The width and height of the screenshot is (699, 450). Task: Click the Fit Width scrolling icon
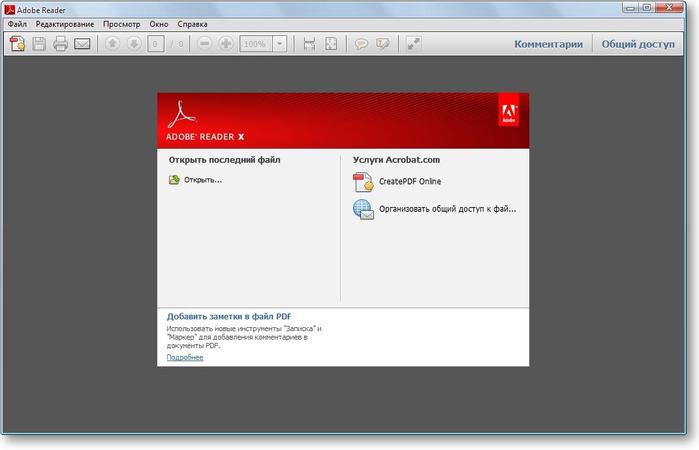click(309, 44)
